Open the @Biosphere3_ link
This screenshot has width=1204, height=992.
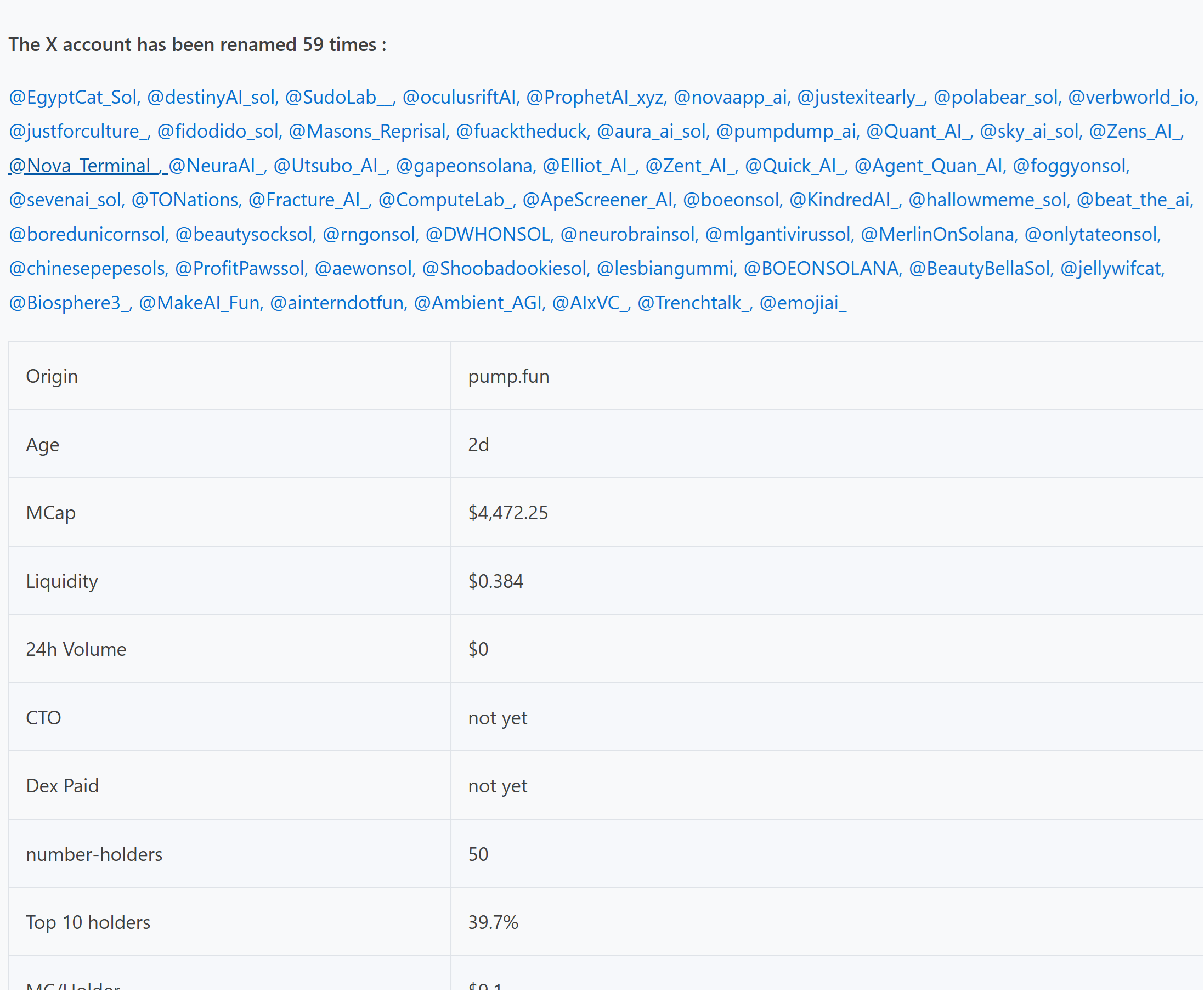[x=69, y=302]
